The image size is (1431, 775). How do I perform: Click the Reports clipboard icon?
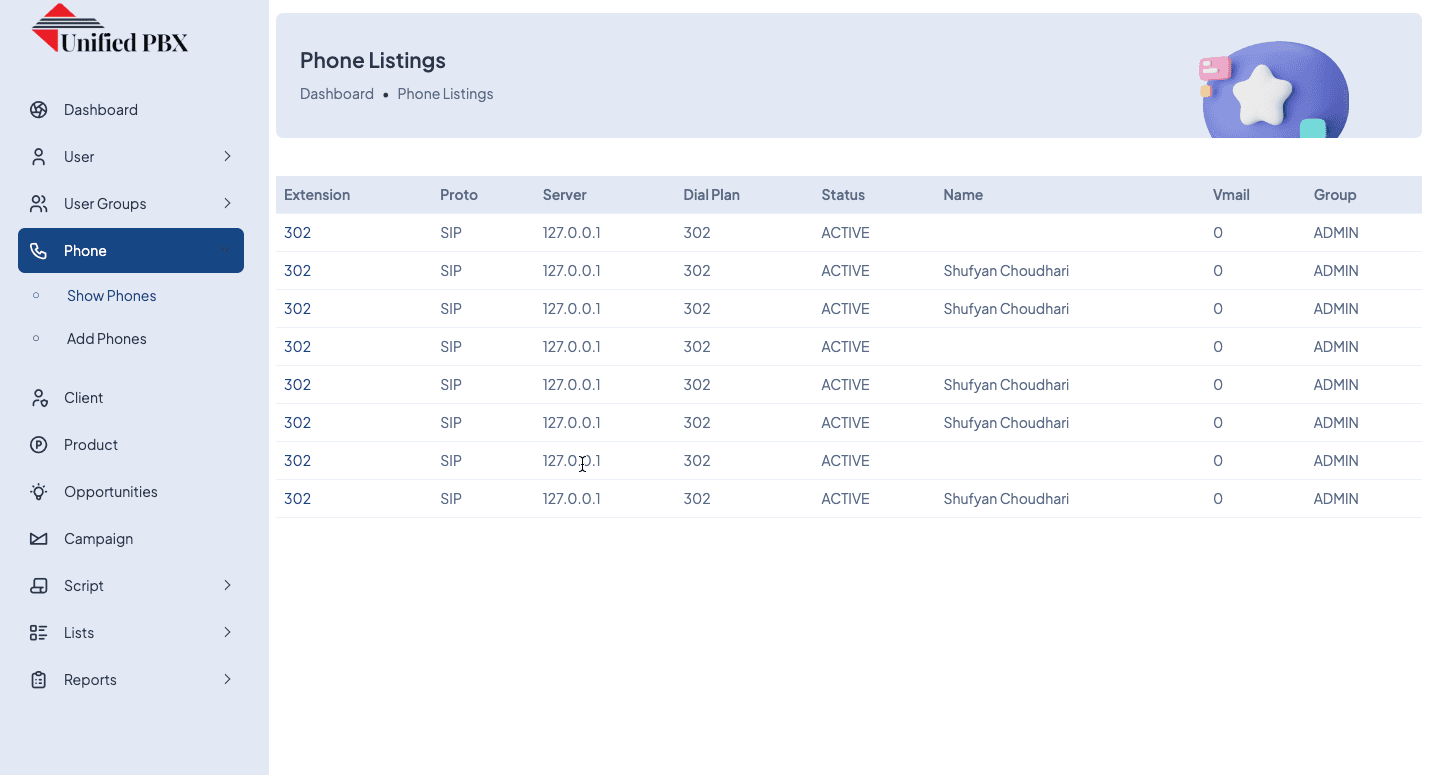[39, 680]
